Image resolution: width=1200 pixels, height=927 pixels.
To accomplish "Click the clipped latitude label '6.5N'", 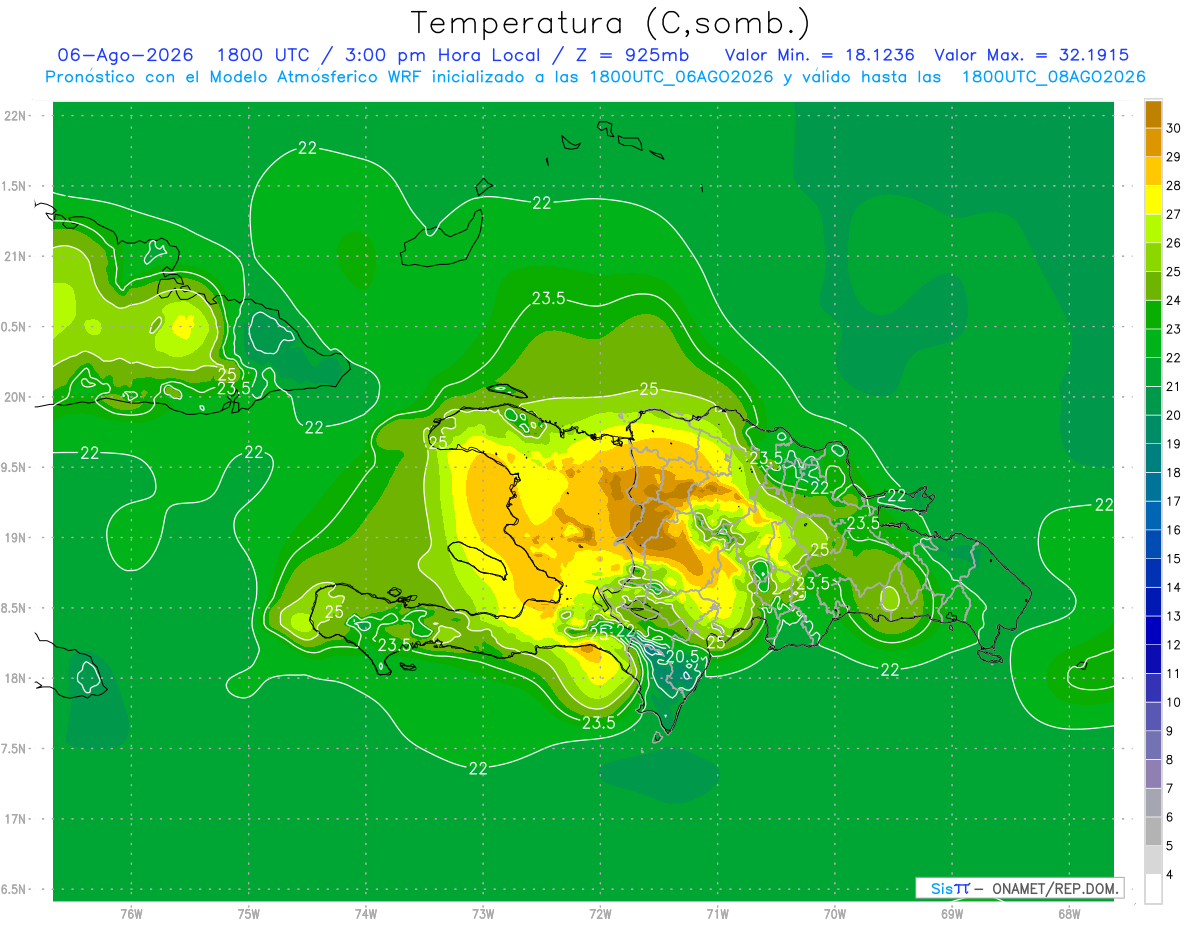I will [14, 889].
